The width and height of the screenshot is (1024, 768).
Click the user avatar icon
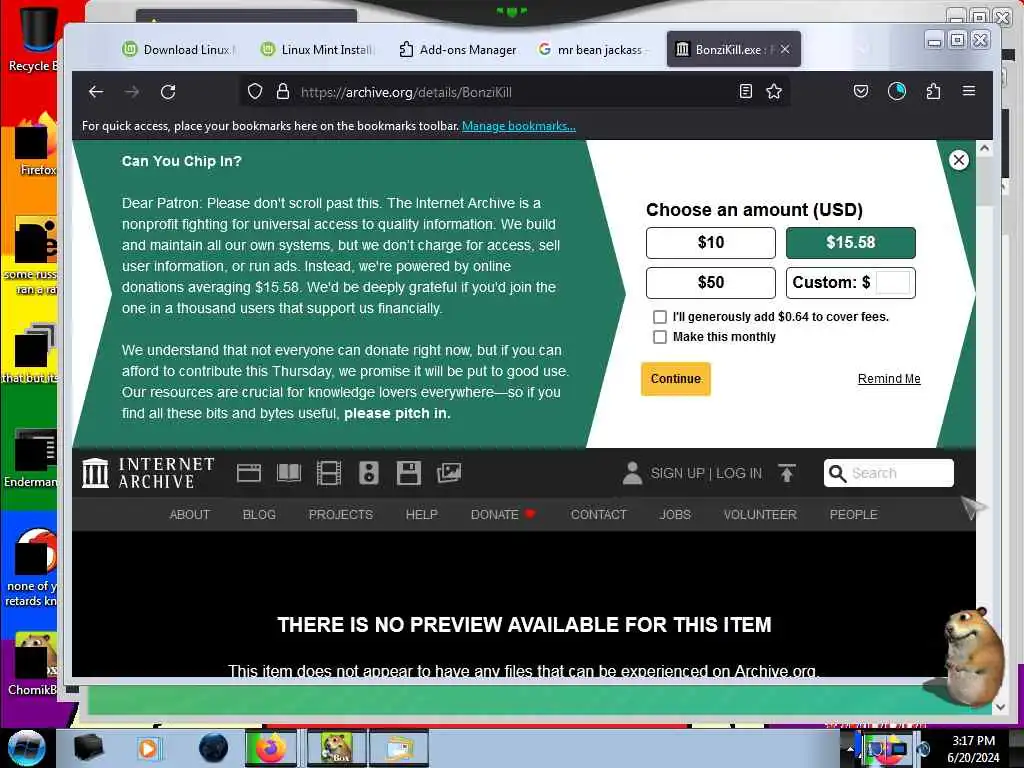pyautogui.click(x=632, y=473)
